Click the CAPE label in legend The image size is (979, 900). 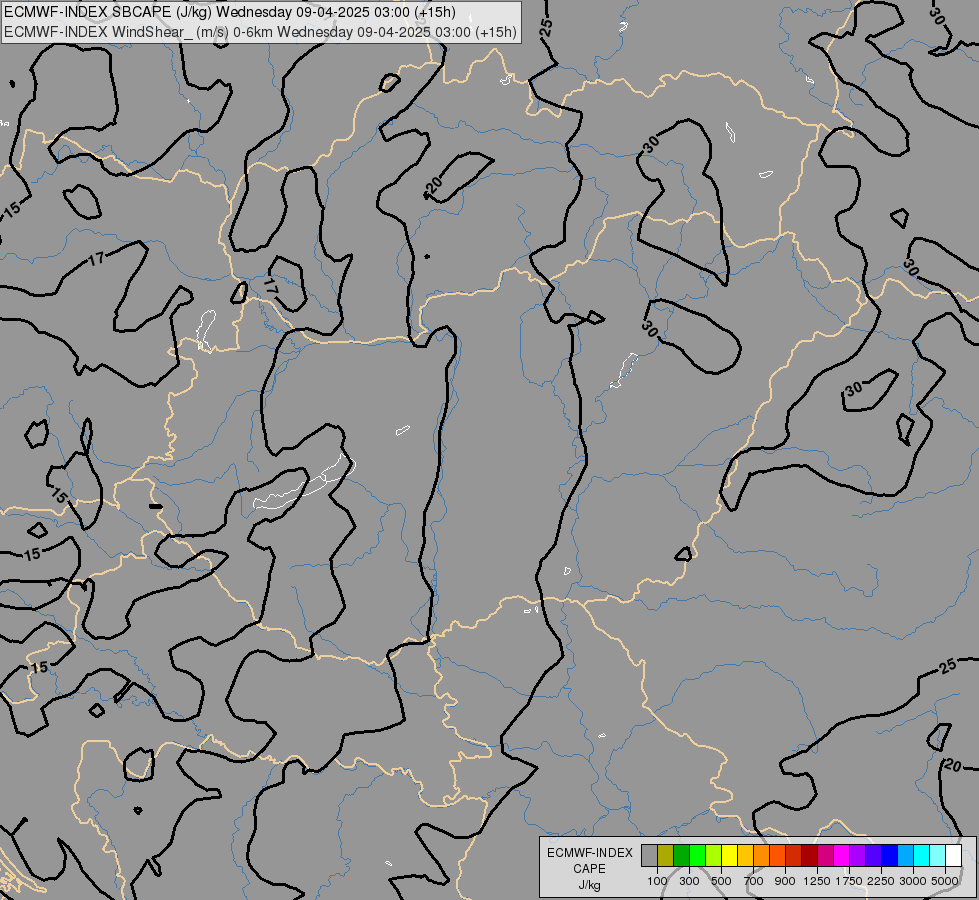pyautogui.click(x=589, y=869)
